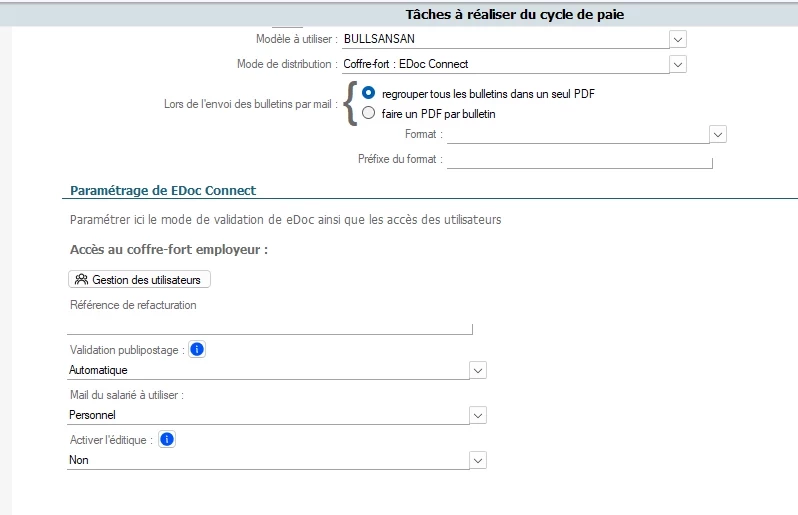The height and width of the screenshot is (515, 798).
Task: Open the Validation publipostage dropdown arrow
Action: [478, 370]
